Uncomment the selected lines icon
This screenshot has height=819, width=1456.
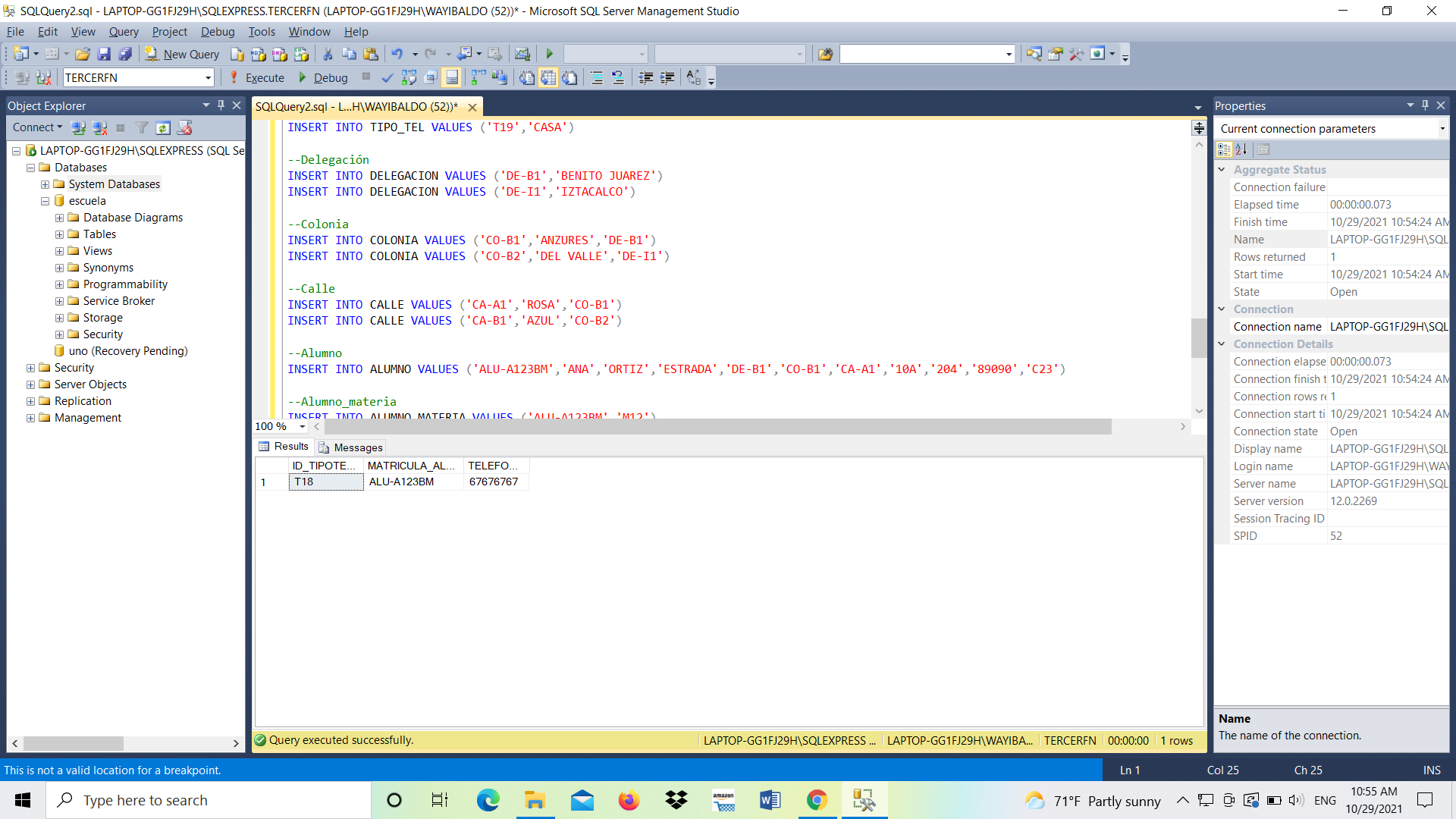coord(618,77)
